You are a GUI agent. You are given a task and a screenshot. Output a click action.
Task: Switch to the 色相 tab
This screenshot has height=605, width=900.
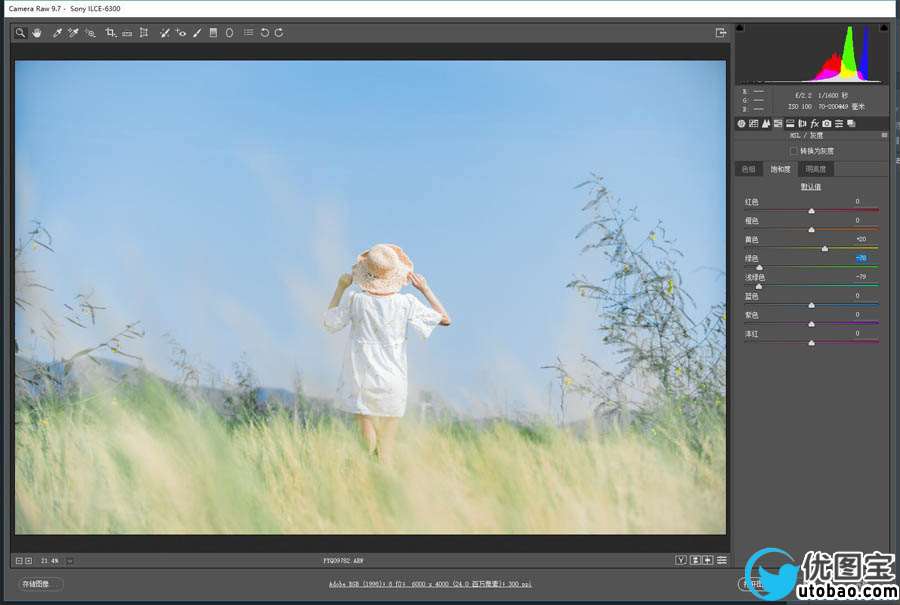pos(748,169)
